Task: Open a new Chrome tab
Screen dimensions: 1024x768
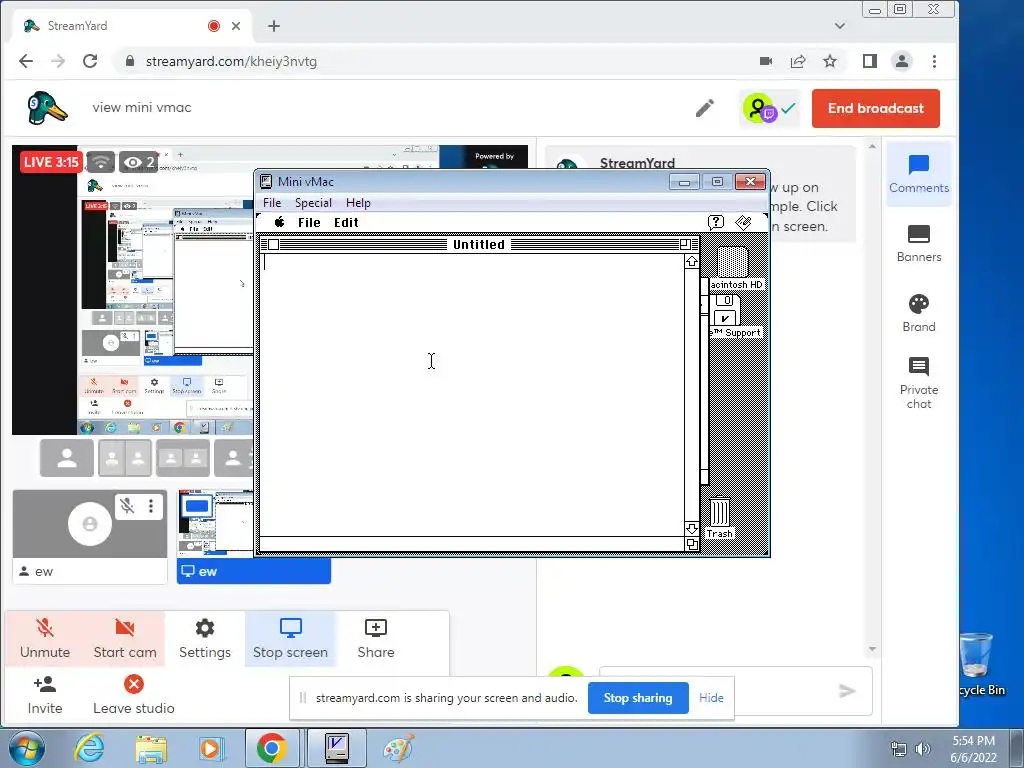Action: pos(274,26)
